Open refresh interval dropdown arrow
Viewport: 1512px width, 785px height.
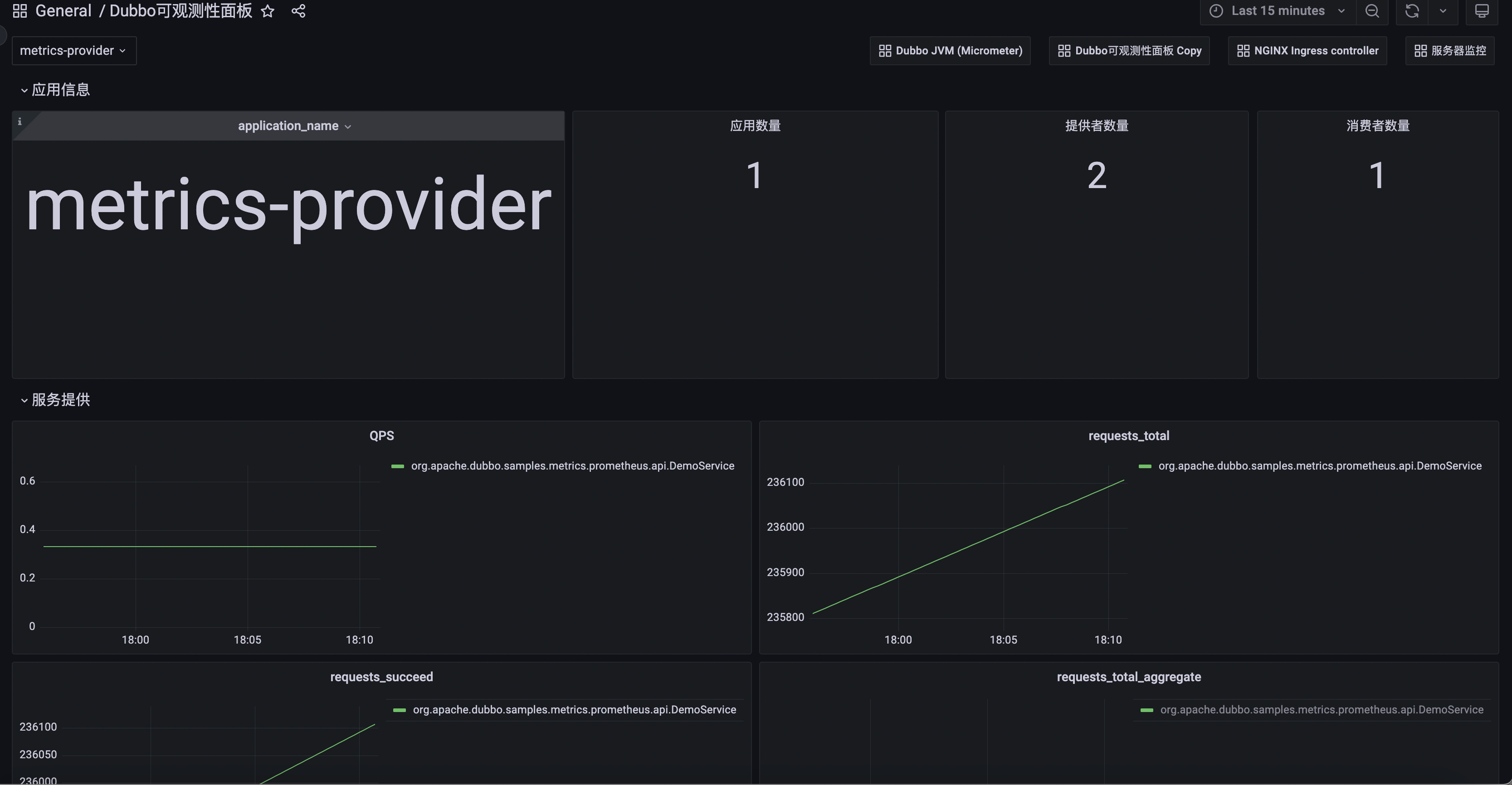tap(1443, 11)
